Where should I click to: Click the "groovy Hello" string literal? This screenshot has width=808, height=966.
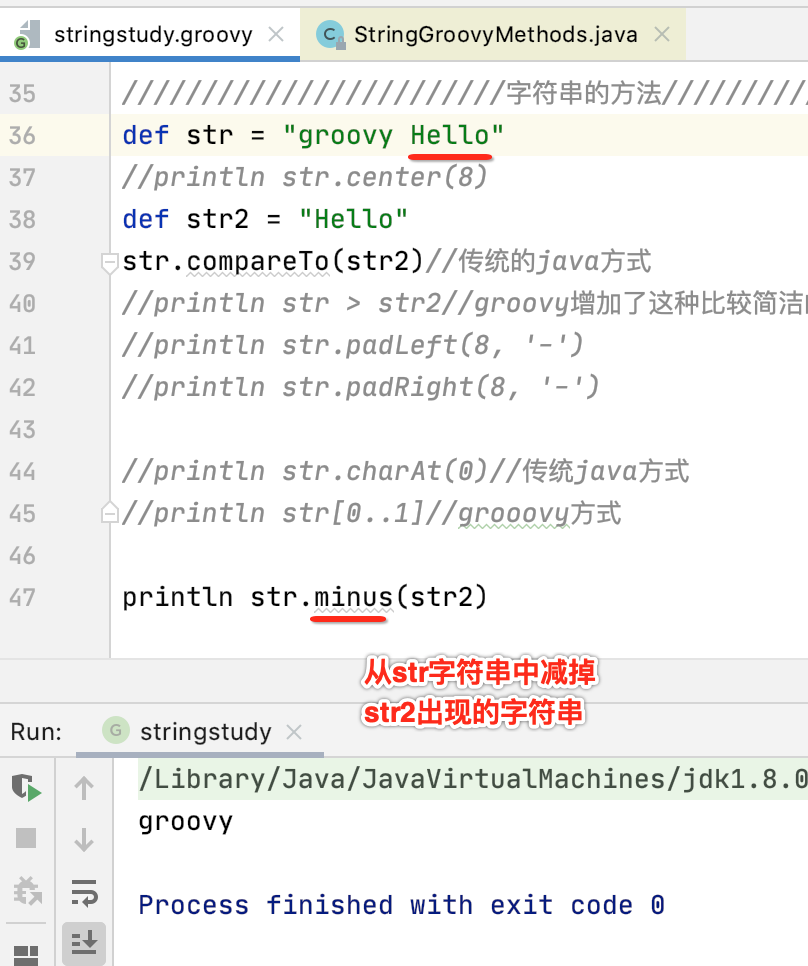[x=393, y=136]
